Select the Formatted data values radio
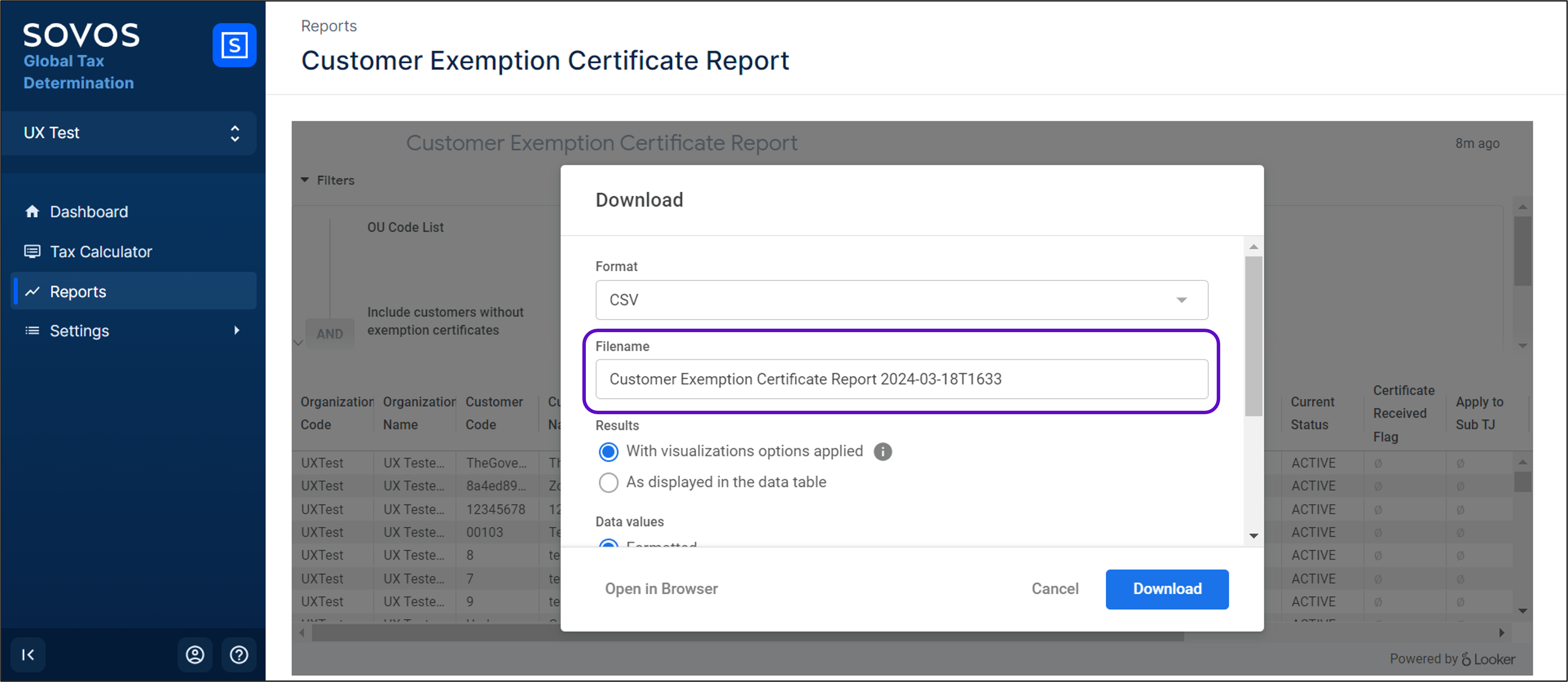The height and width of the screenshot is (682, 1568). click(x=609, y=543)
